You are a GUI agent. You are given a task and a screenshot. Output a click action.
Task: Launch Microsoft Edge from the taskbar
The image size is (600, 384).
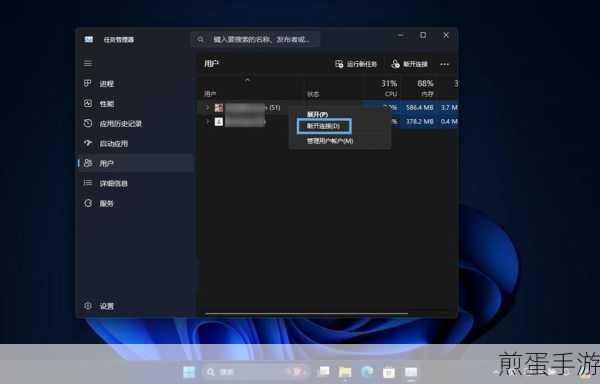click(367, 371)
